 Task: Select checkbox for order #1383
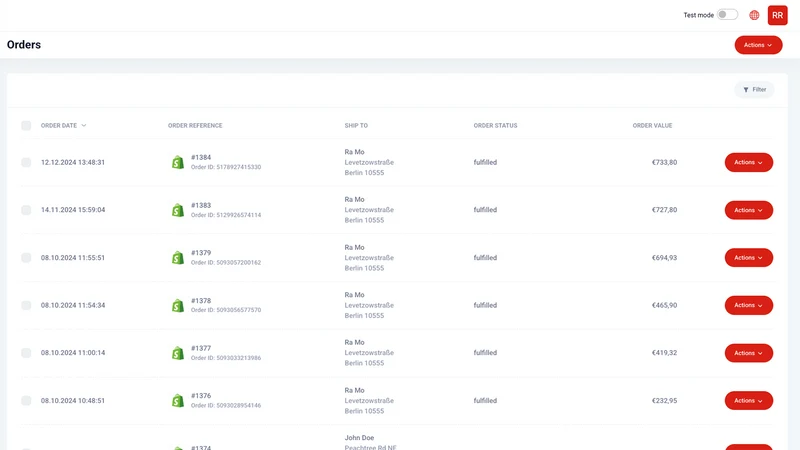[x=26, y=210]
